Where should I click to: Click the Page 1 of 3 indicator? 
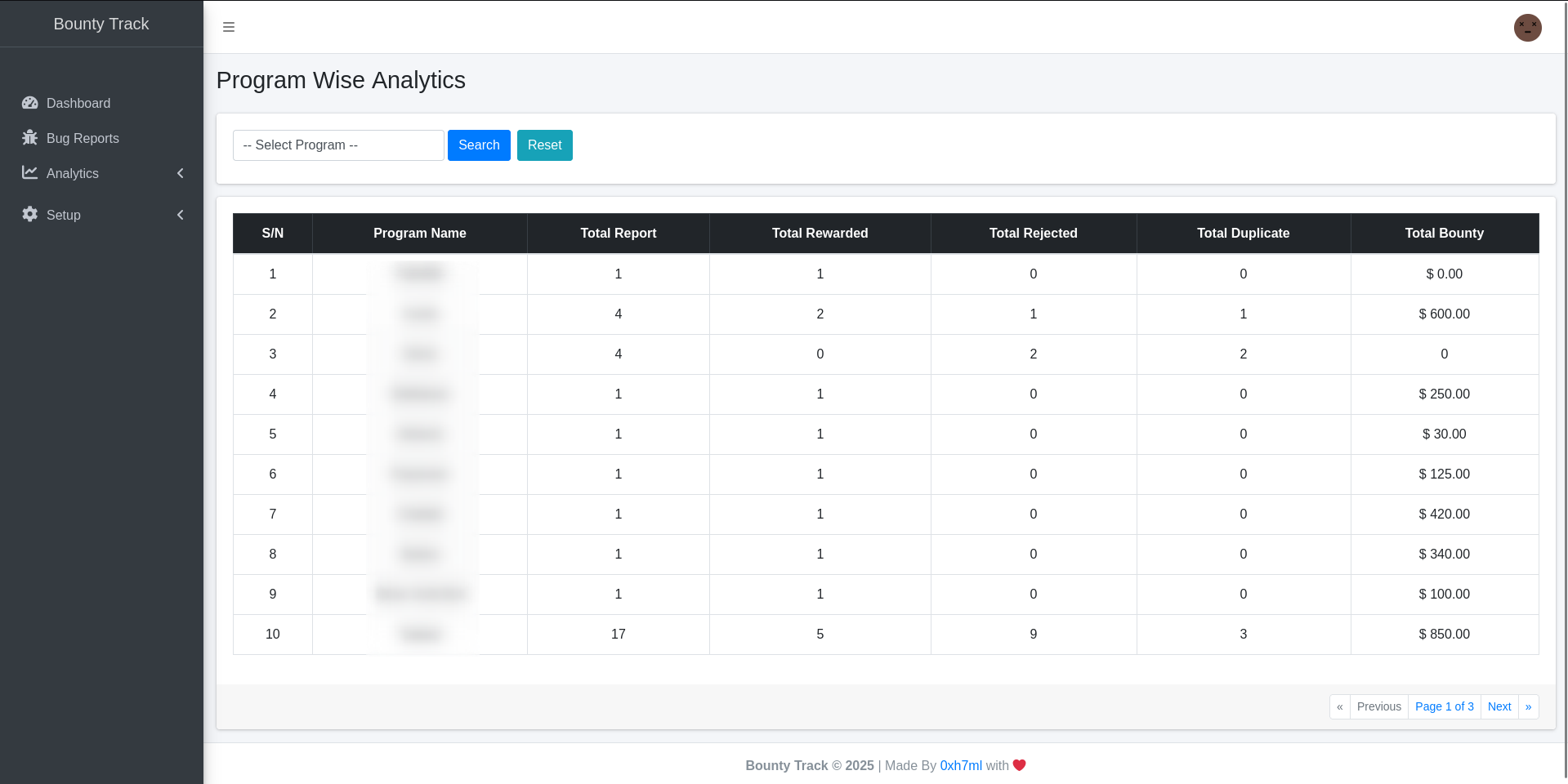(1445, 706)
